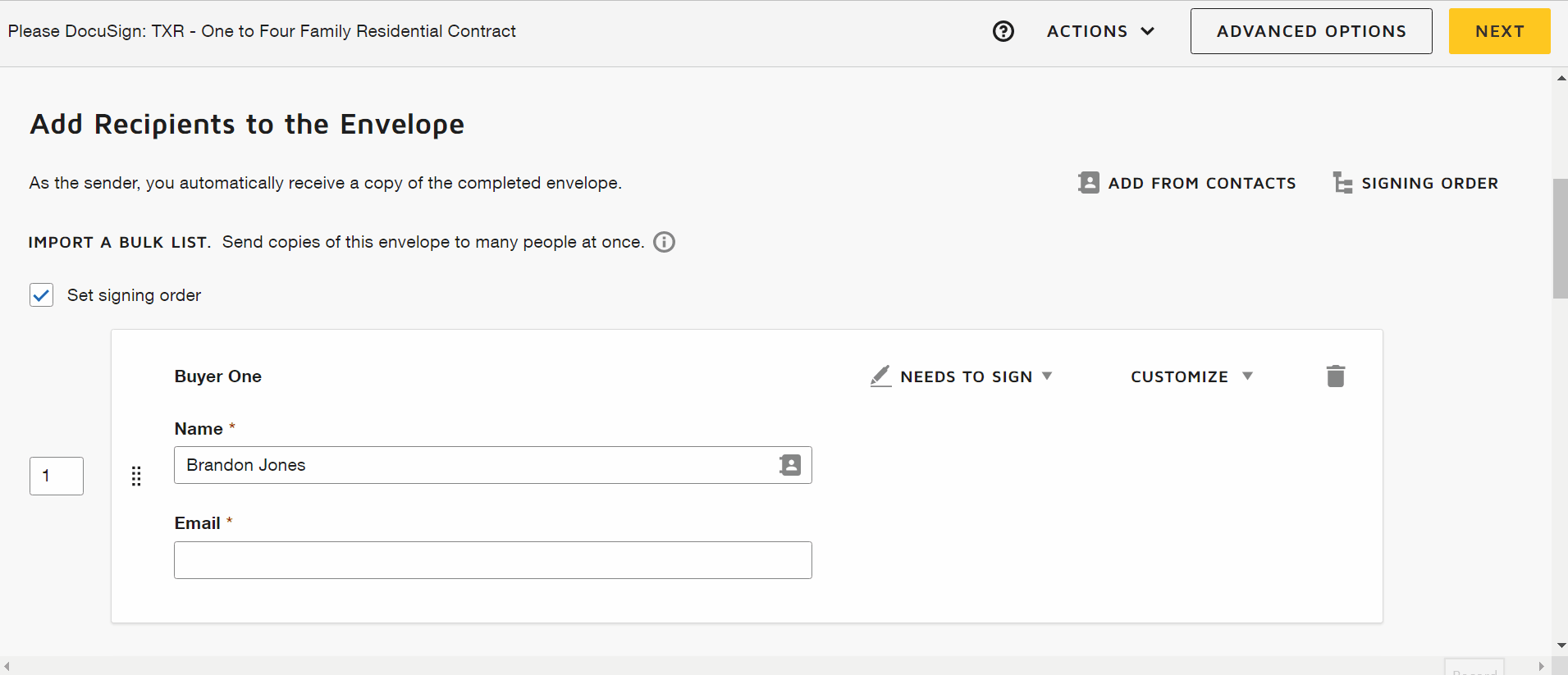Screen dimensions: 1568x675
Task: Open the Signing Order diagram link
Action: (x=1415, y=183)
